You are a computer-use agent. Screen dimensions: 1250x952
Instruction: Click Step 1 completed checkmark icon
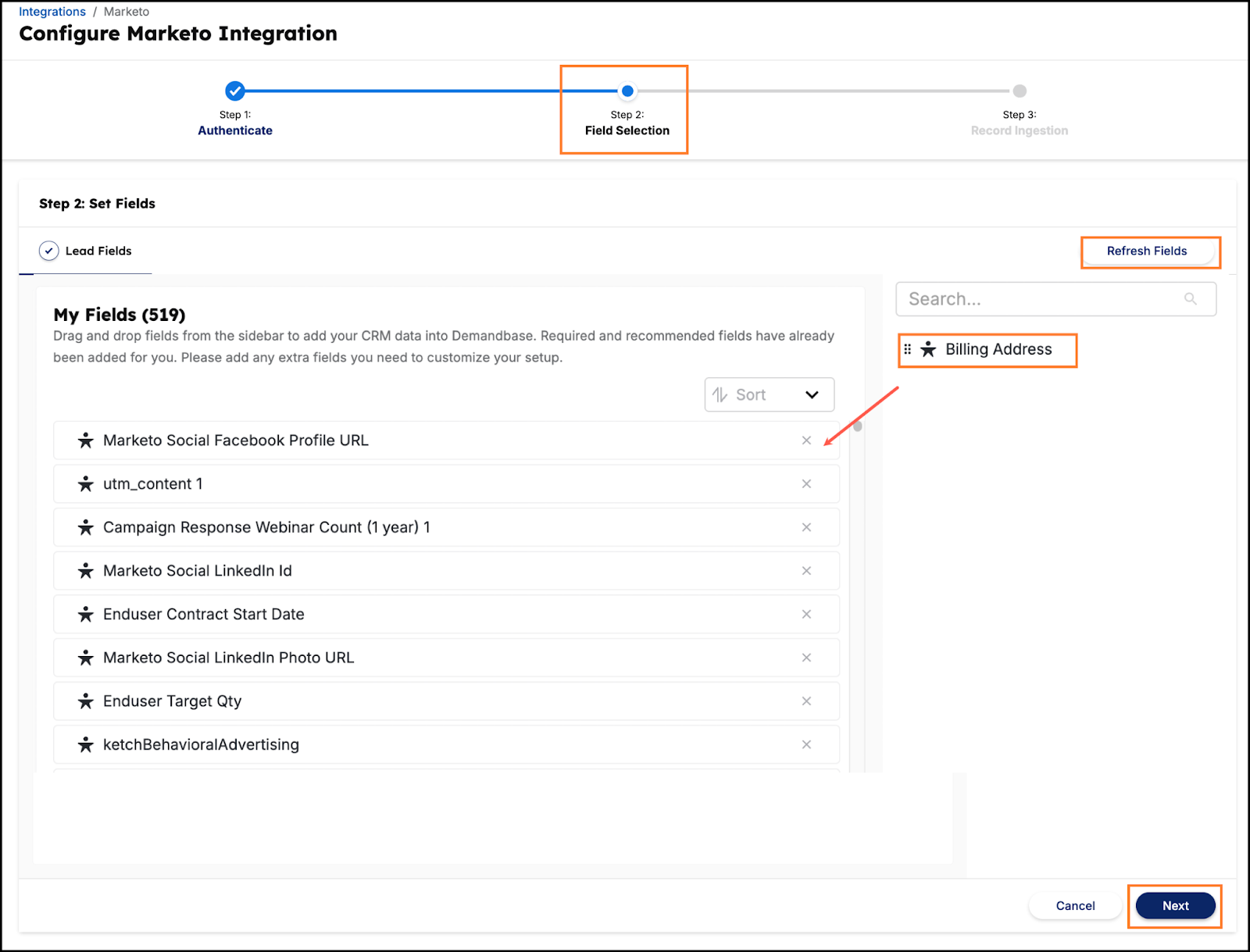point(235,91)
